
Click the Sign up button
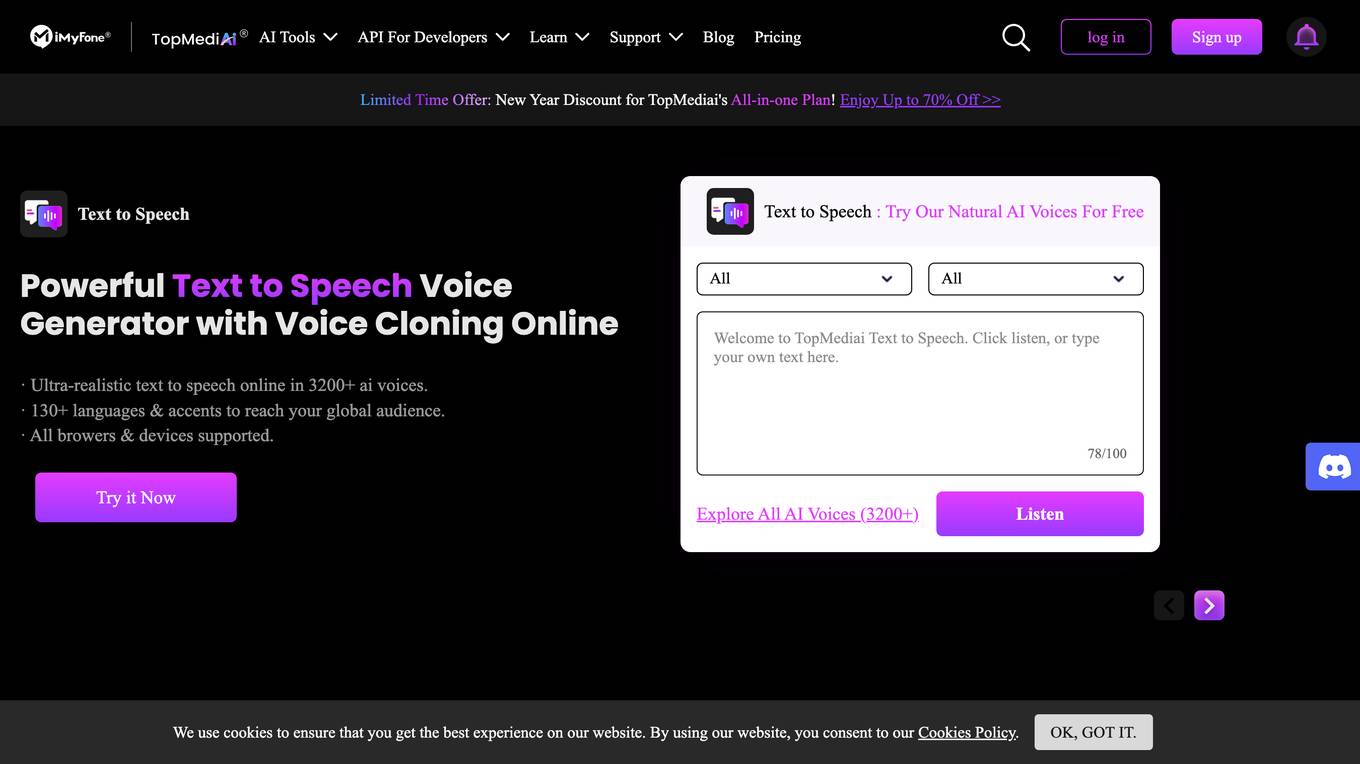1217,37
